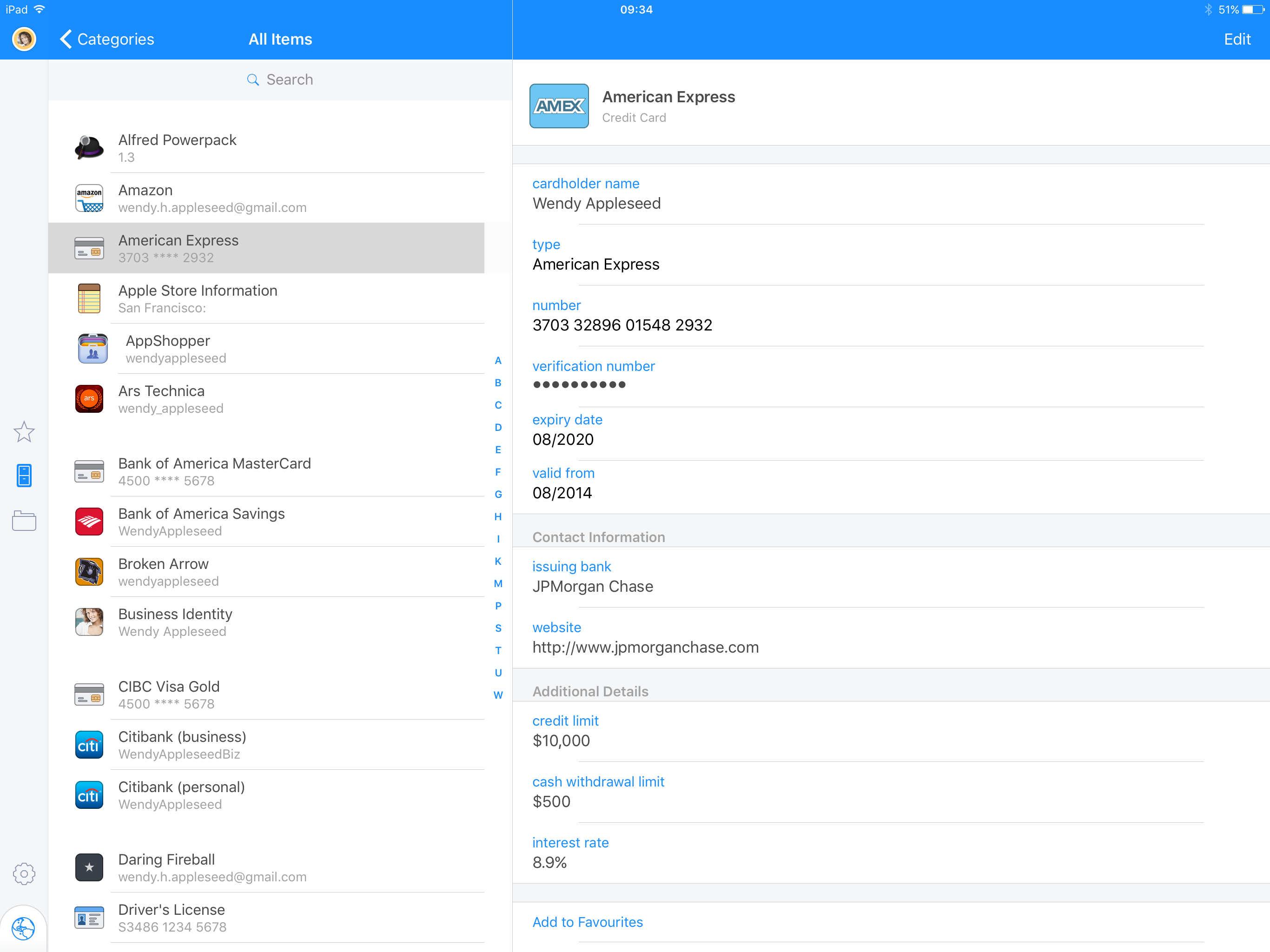Tap the type value American Express

click(596, 264)
